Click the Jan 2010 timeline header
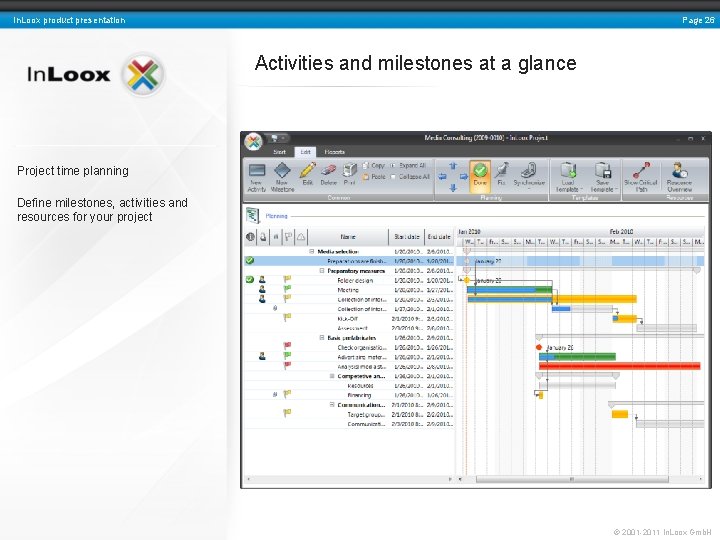 [x=469, y=232]
